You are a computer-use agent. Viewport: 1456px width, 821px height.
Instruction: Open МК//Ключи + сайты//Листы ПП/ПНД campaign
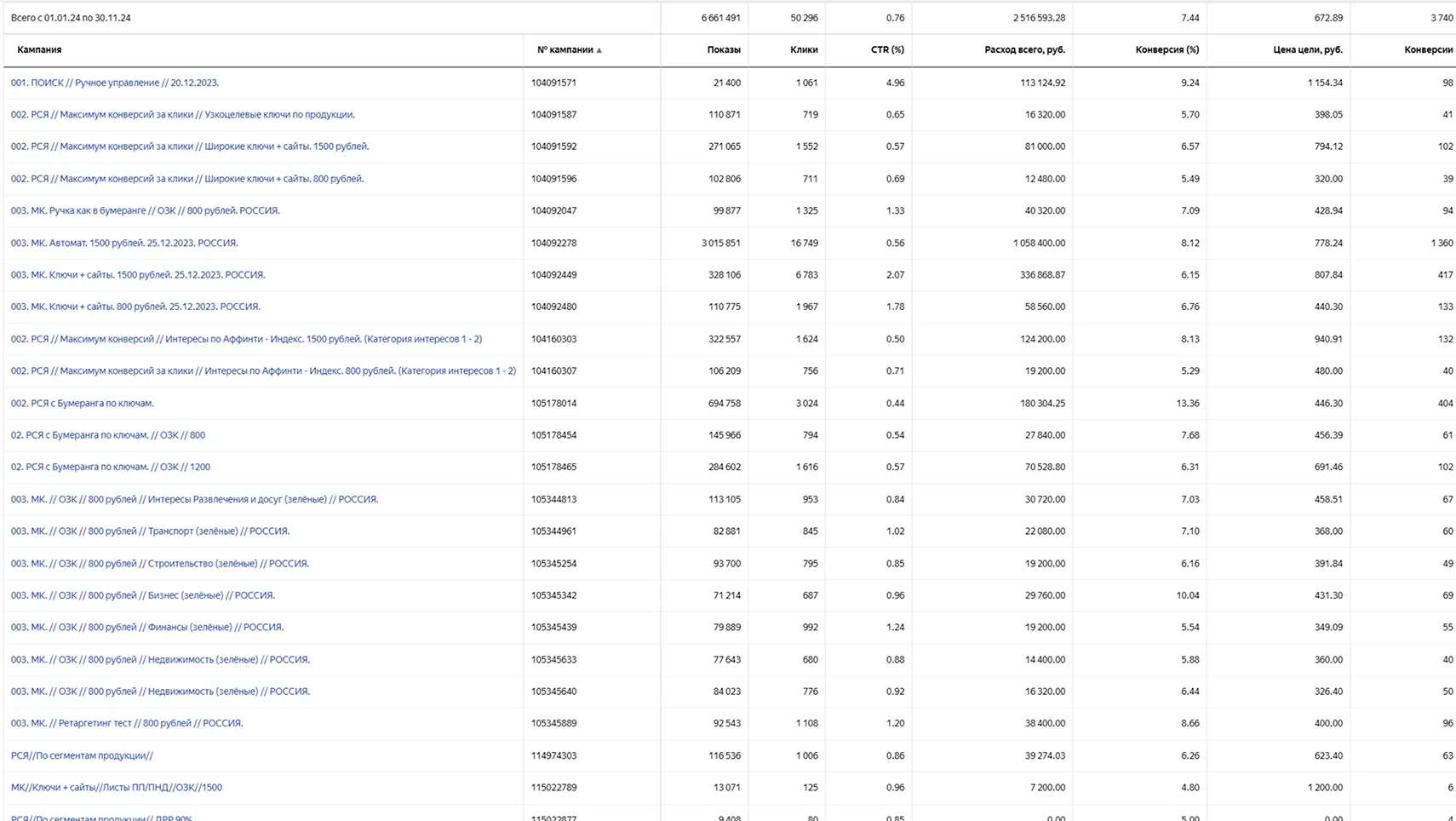(116, 787)
